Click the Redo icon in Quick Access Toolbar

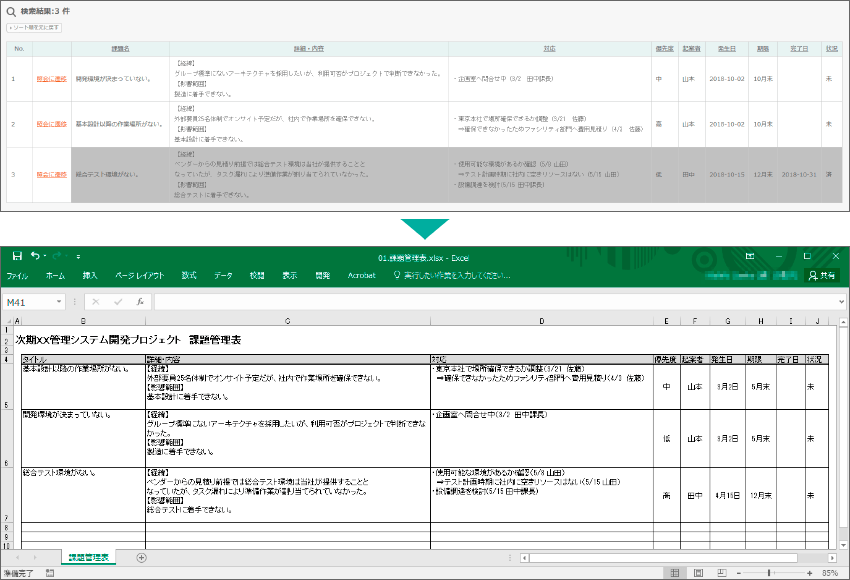point(57,256)
